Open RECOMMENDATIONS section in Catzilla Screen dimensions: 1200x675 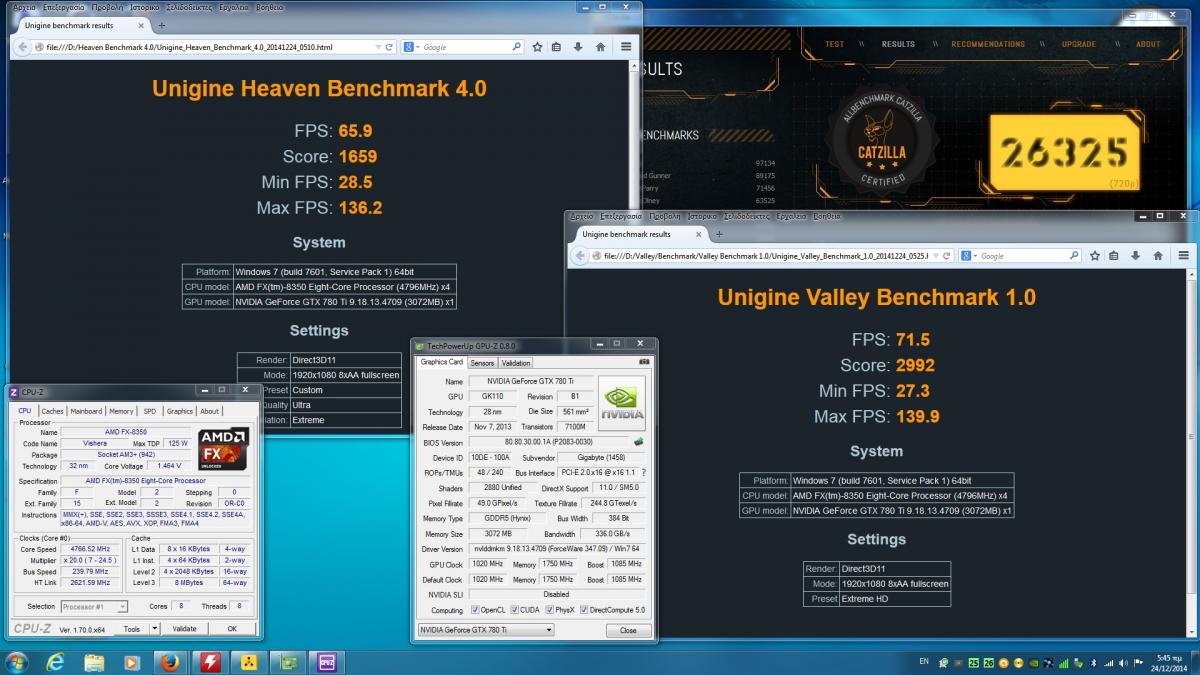(x=988, y=44)
